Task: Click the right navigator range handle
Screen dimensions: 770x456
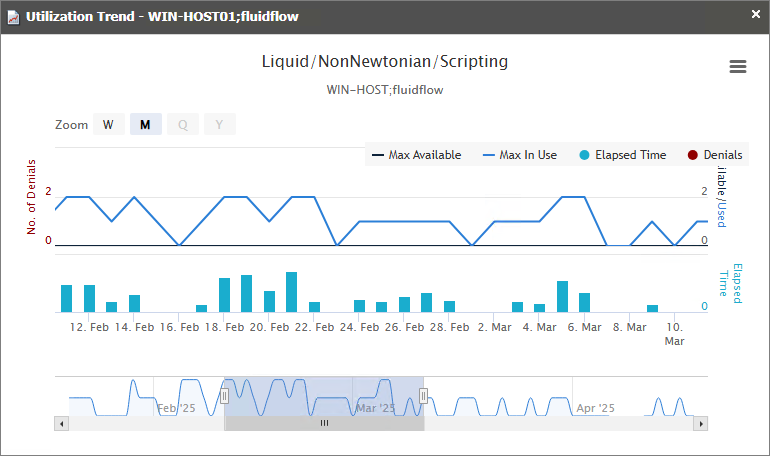Action: tap(423, 396)
